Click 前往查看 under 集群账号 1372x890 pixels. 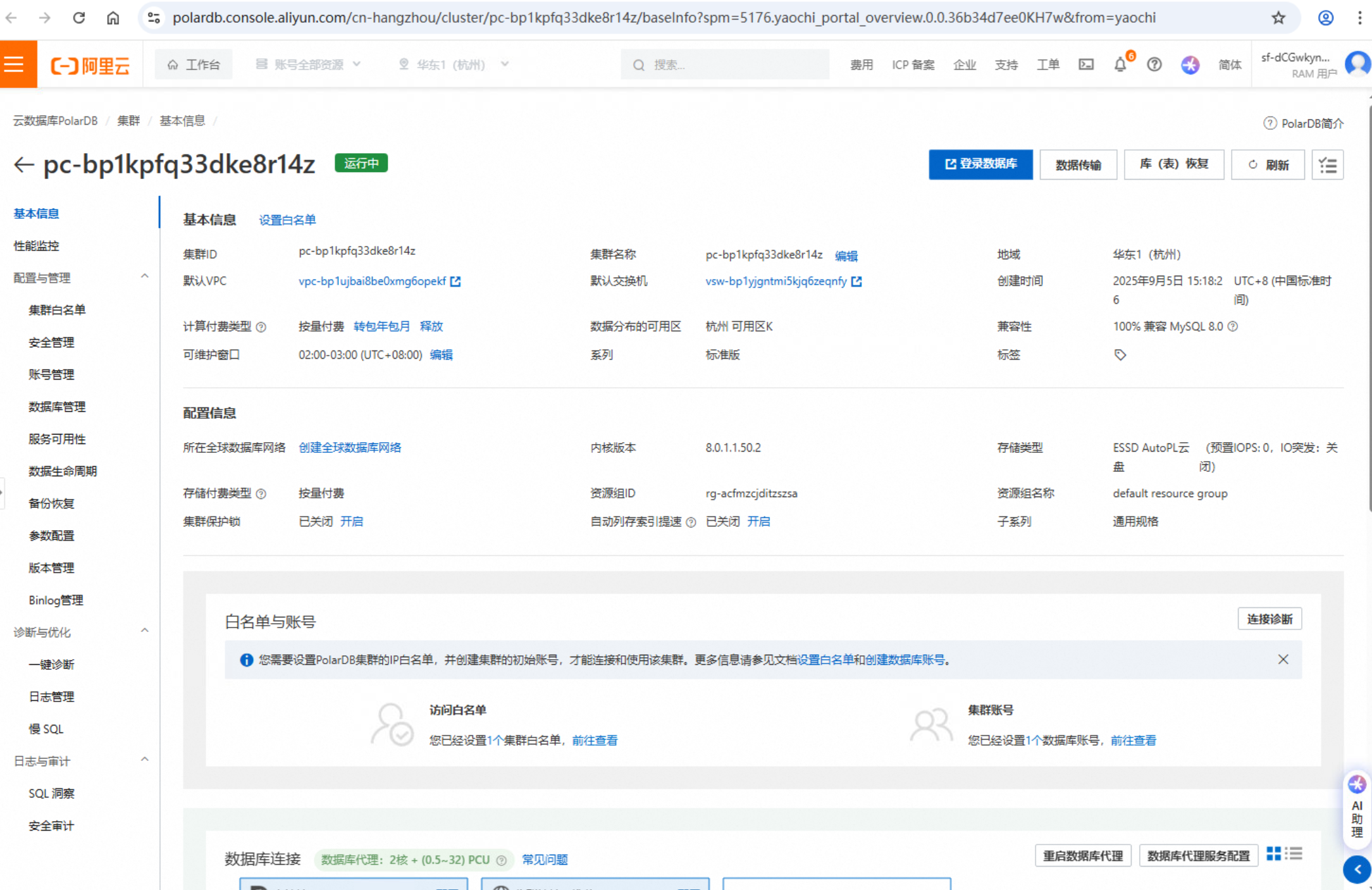(x=1133, y=741)
